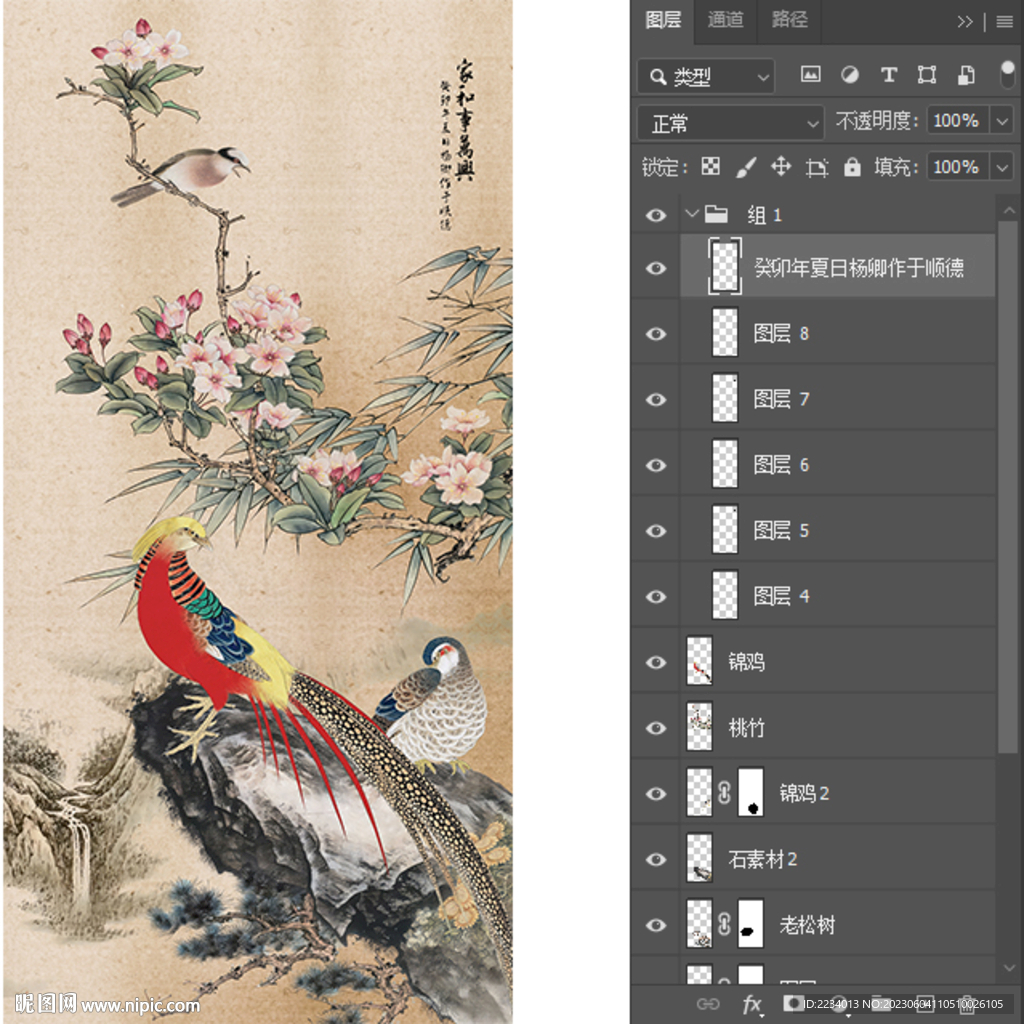Select the 图层 7 layer
The width and height of the screenshot is (1024, 1024).
[838, 398]
